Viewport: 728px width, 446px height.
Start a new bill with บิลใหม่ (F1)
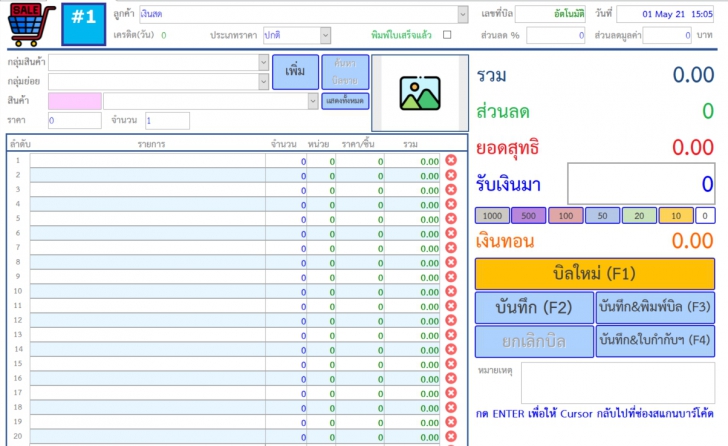(595, 274)
